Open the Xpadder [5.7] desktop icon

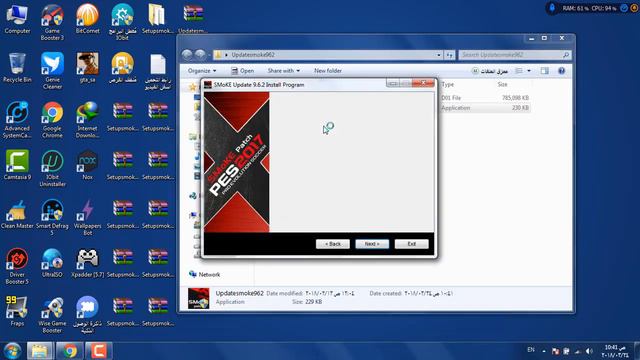[x=87, y=262]
